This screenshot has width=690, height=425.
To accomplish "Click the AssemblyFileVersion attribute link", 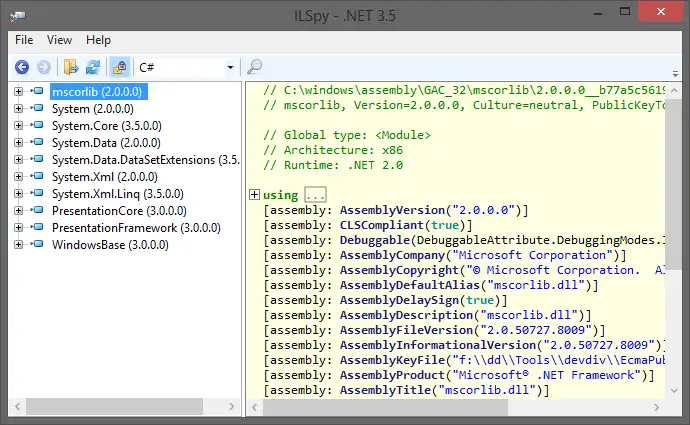I will click(406, 330).
